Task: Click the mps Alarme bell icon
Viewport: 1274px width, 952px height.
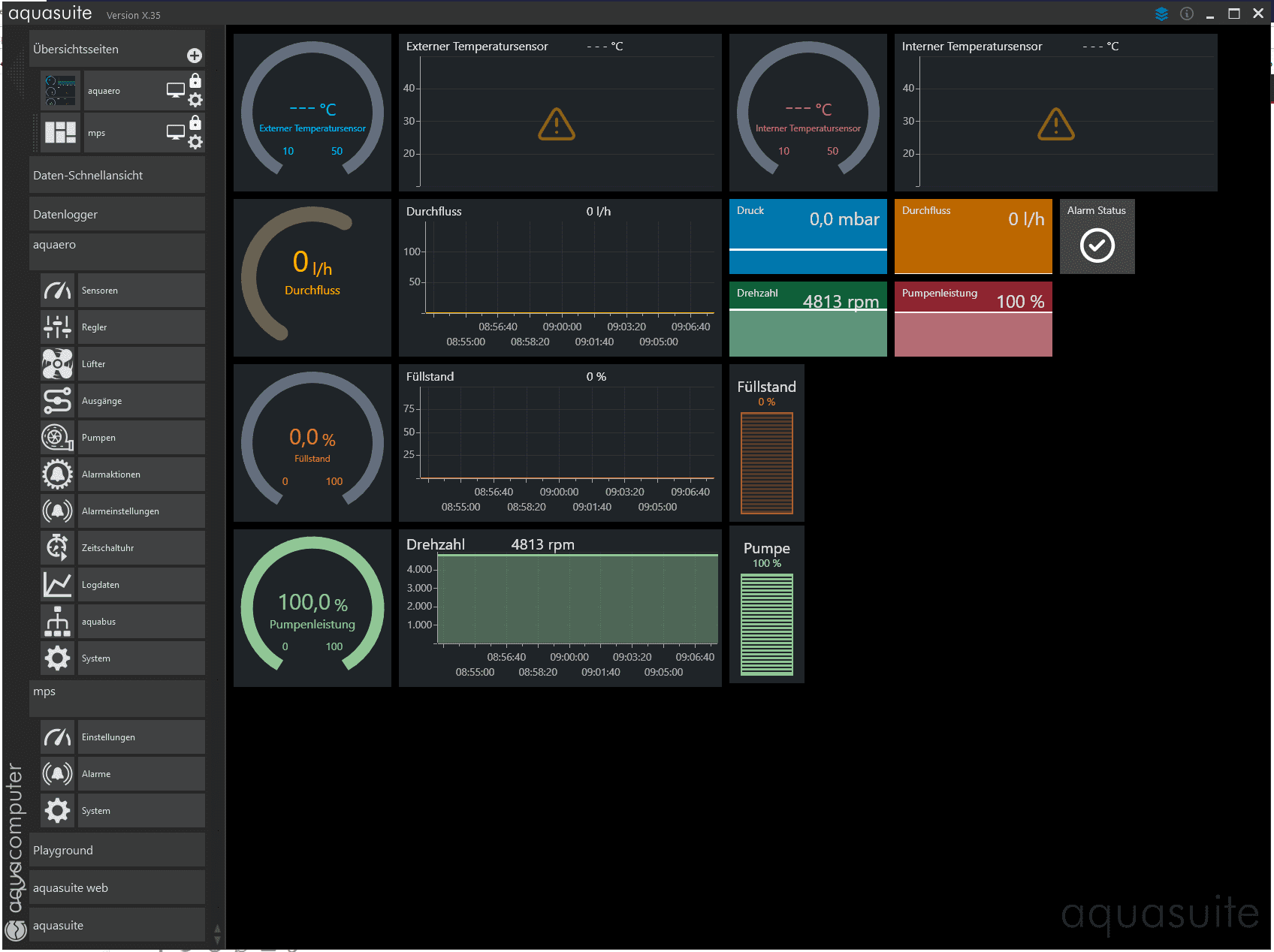Action: tap(58, 774)
